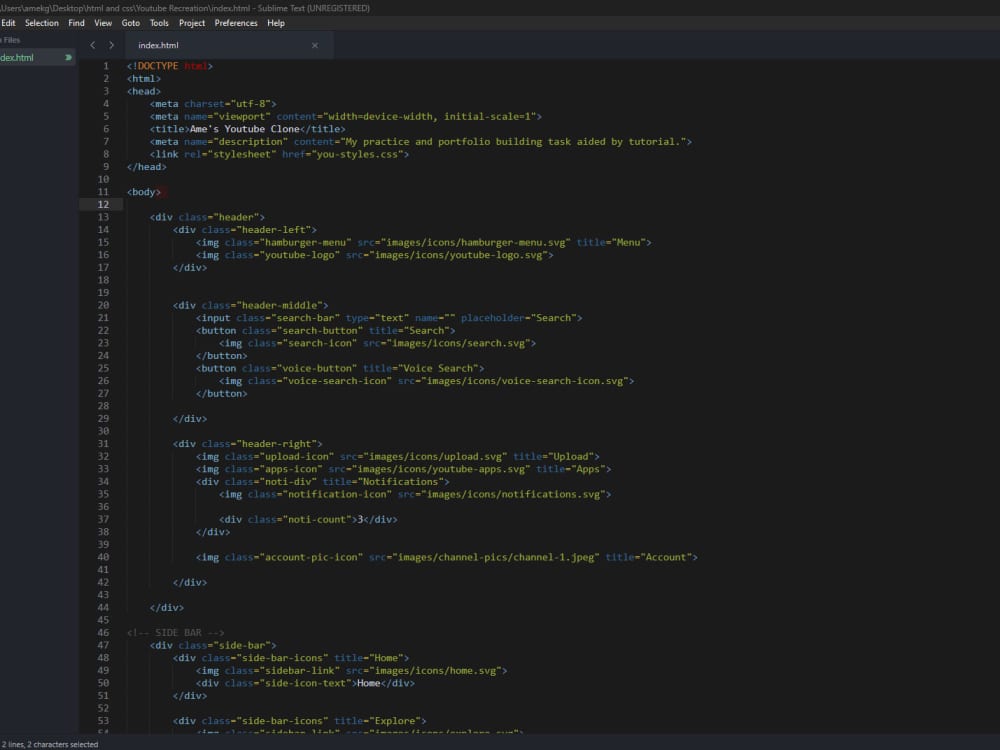Open the Help menu
The image size is (1000, 750).
click(x=276, y=22)
